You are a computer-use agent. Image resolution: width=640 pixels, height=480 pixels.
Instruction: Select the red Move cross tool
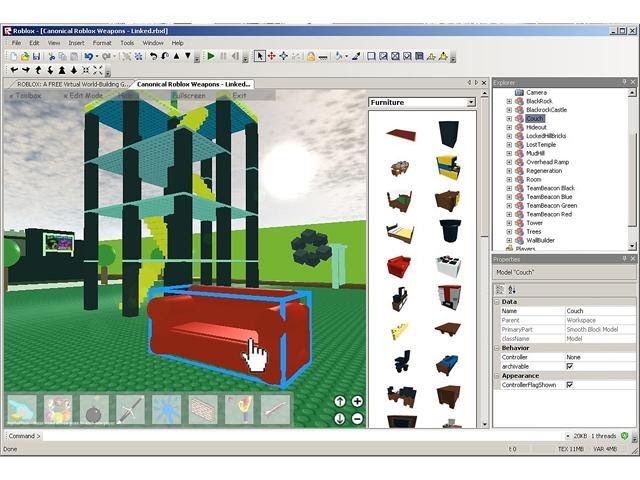pyautogui.click(x=271, y=56)
